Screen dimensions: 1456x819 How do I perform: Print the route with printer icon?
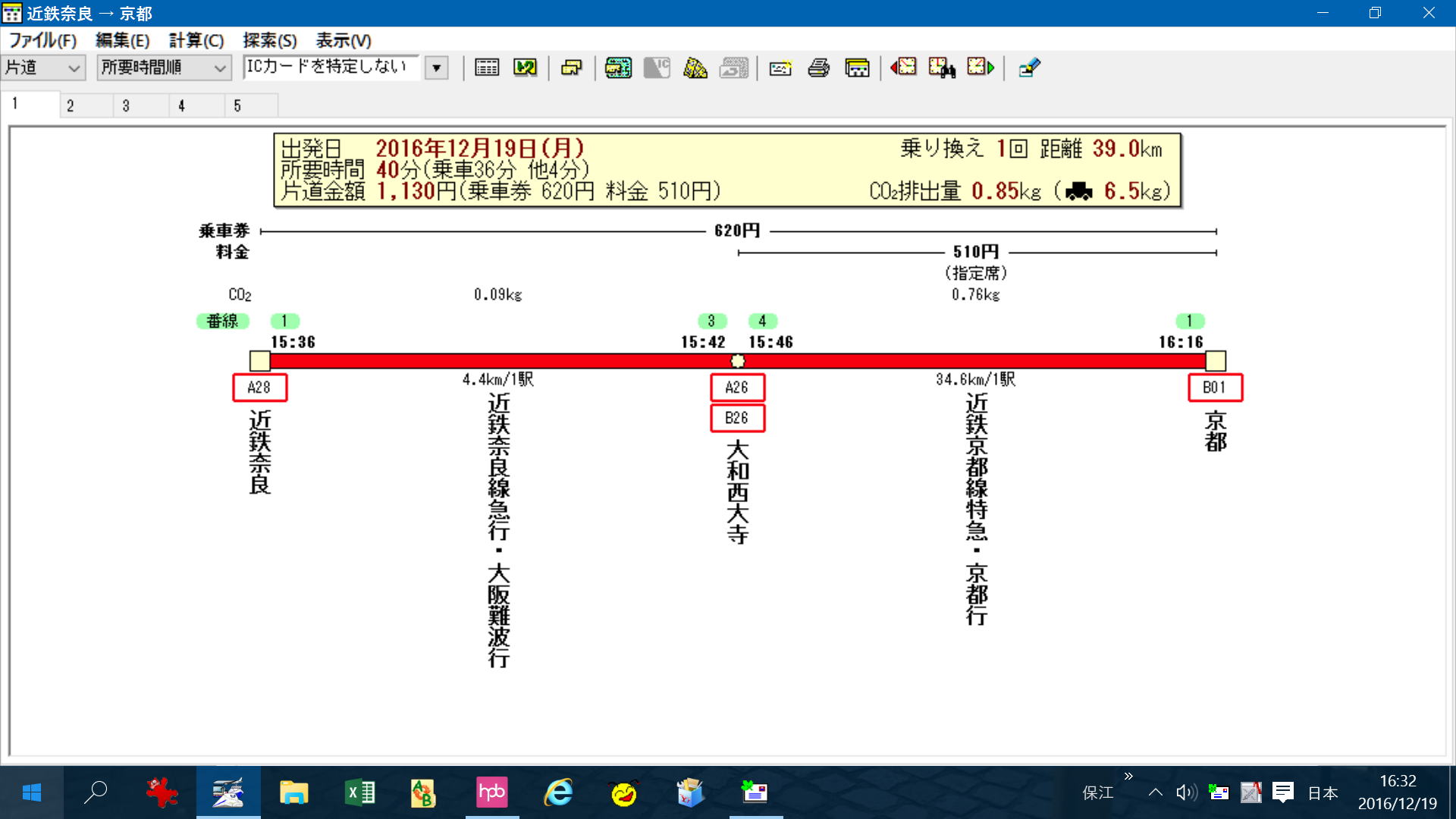(x=818, y=67)
